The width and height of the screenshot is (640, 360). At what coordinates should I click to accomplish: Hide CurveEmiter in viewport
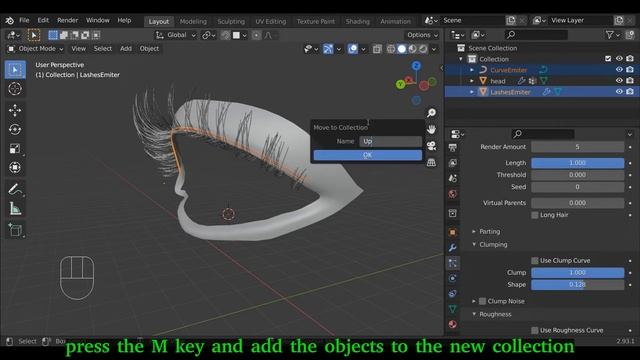[x=619, y=70]
